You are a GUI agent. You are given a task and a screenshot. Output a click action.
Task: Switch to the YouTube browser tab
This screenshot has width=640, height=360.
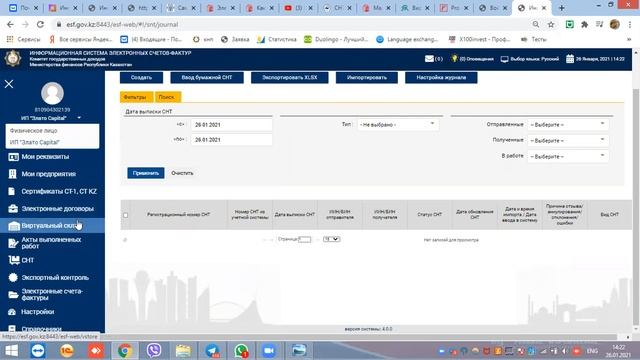click(298, 8)
